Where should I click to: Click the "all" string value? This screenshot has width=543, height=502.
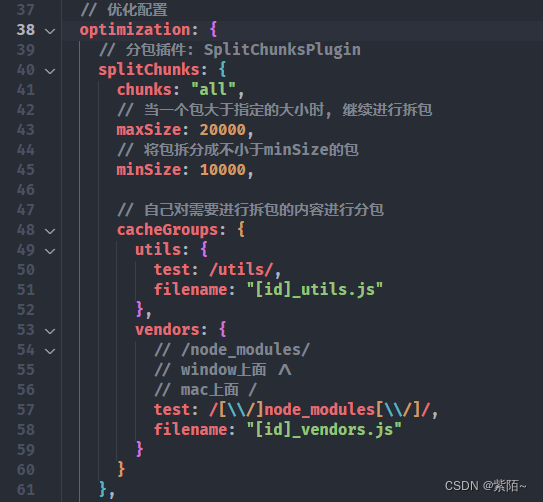pos(214,89)
